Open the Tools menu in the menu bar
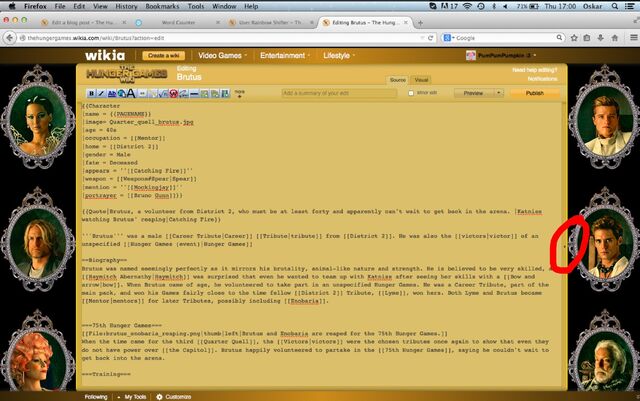The image size is (640, 401). point(196,6)
